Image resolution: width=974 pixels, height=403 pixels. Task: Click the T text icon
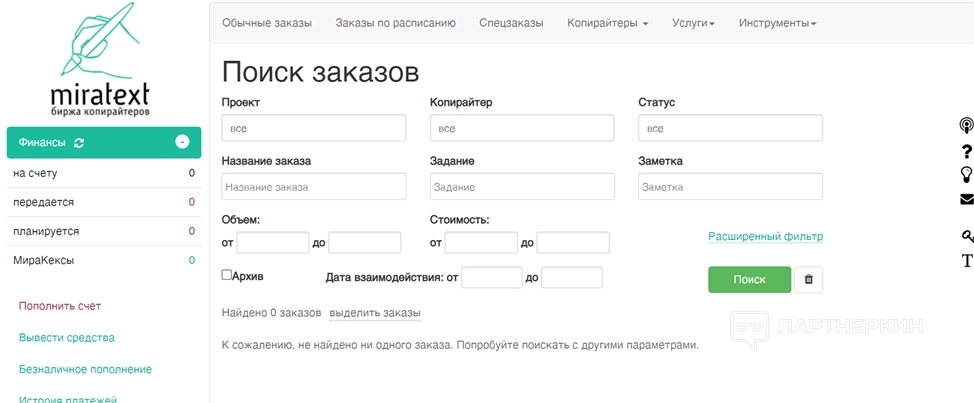click(x=967, y=261)
